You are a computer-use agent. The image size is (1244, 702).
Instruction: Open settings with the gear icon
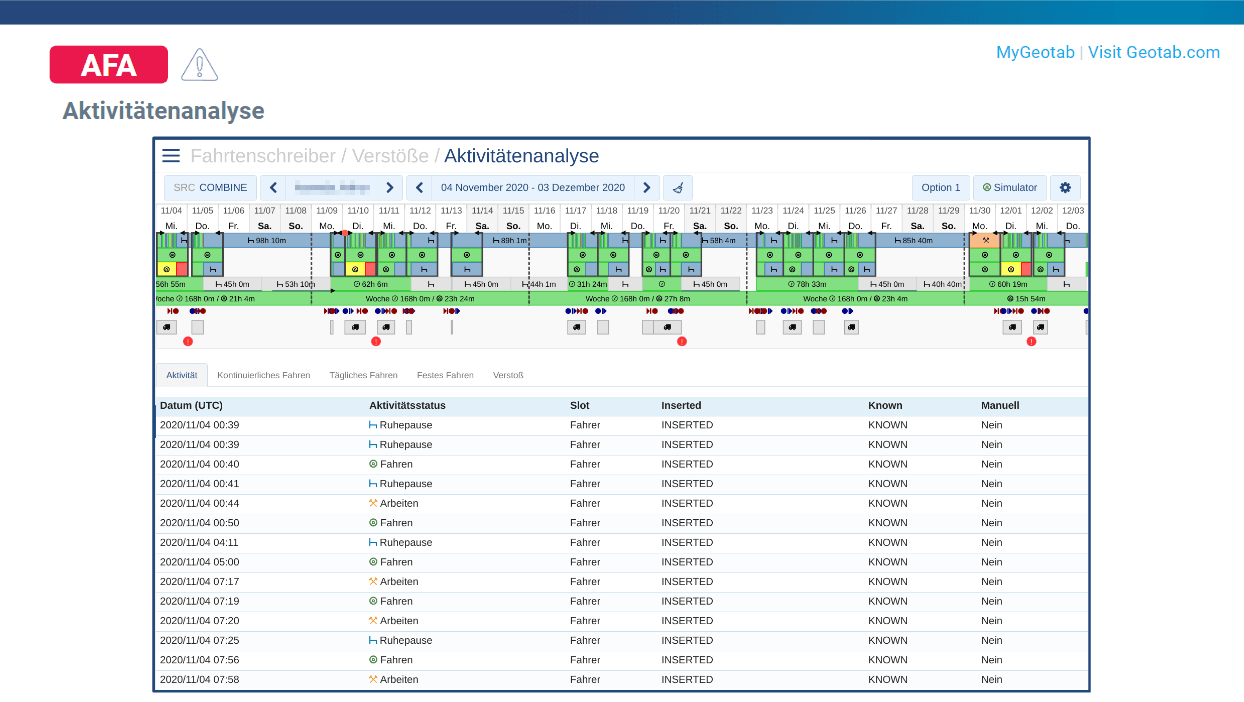tap(1065, 188)
